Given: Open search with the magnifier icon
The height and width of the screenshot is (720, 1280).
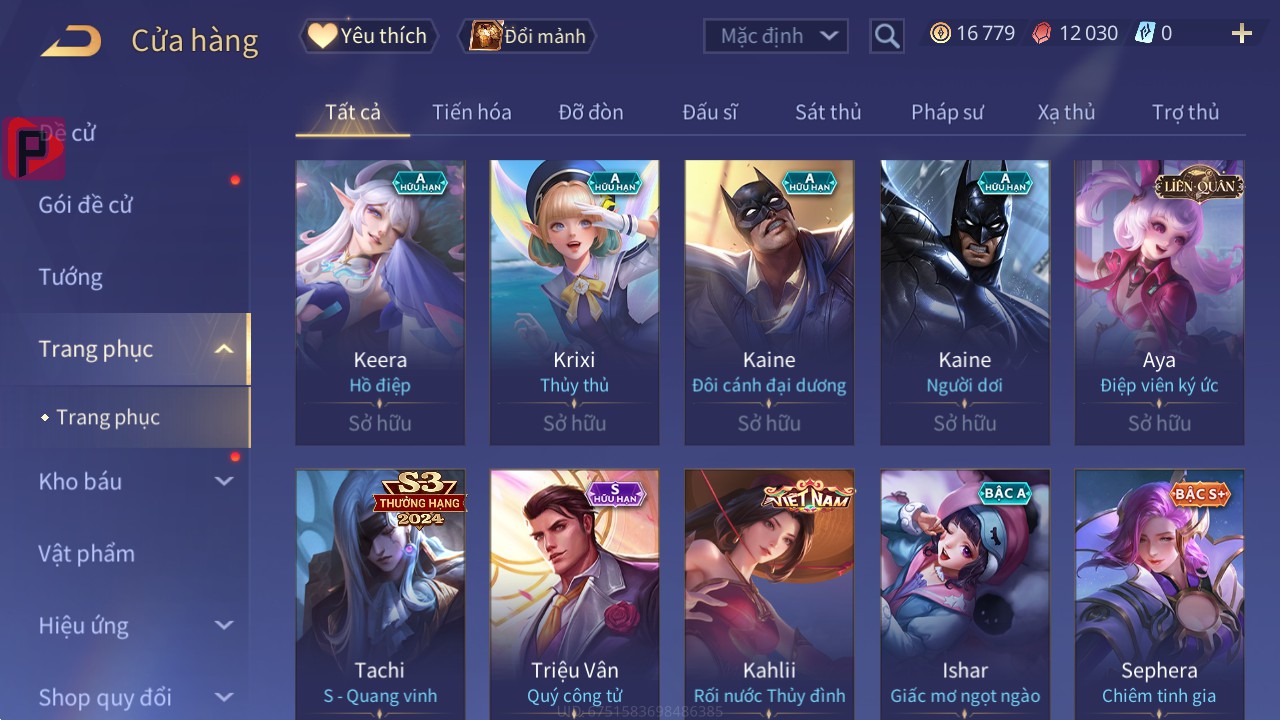Looking at the screenshot, I should click(887, 36).
